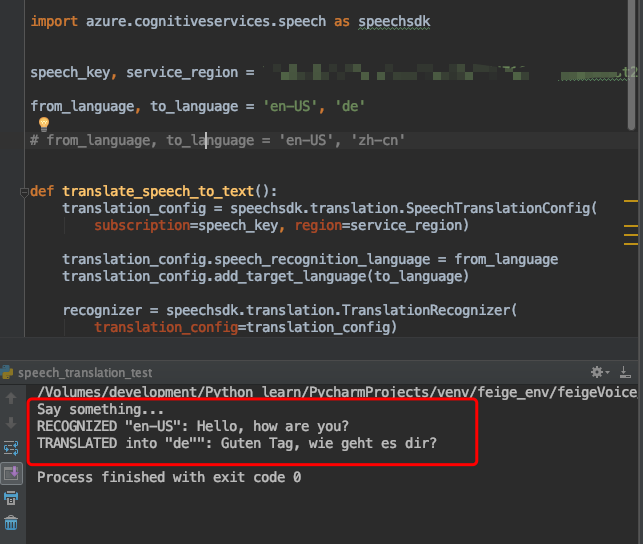Click the 'def' keyword
Viewport: 643px width, 544px height.
[42, 191]
